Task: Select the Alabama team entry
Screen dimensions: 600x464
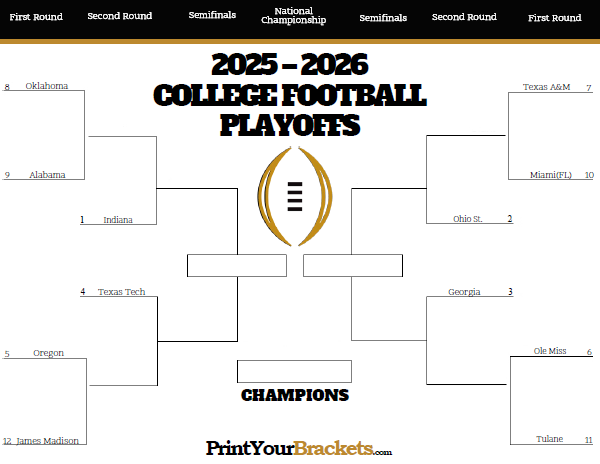Action: point(47,175)
